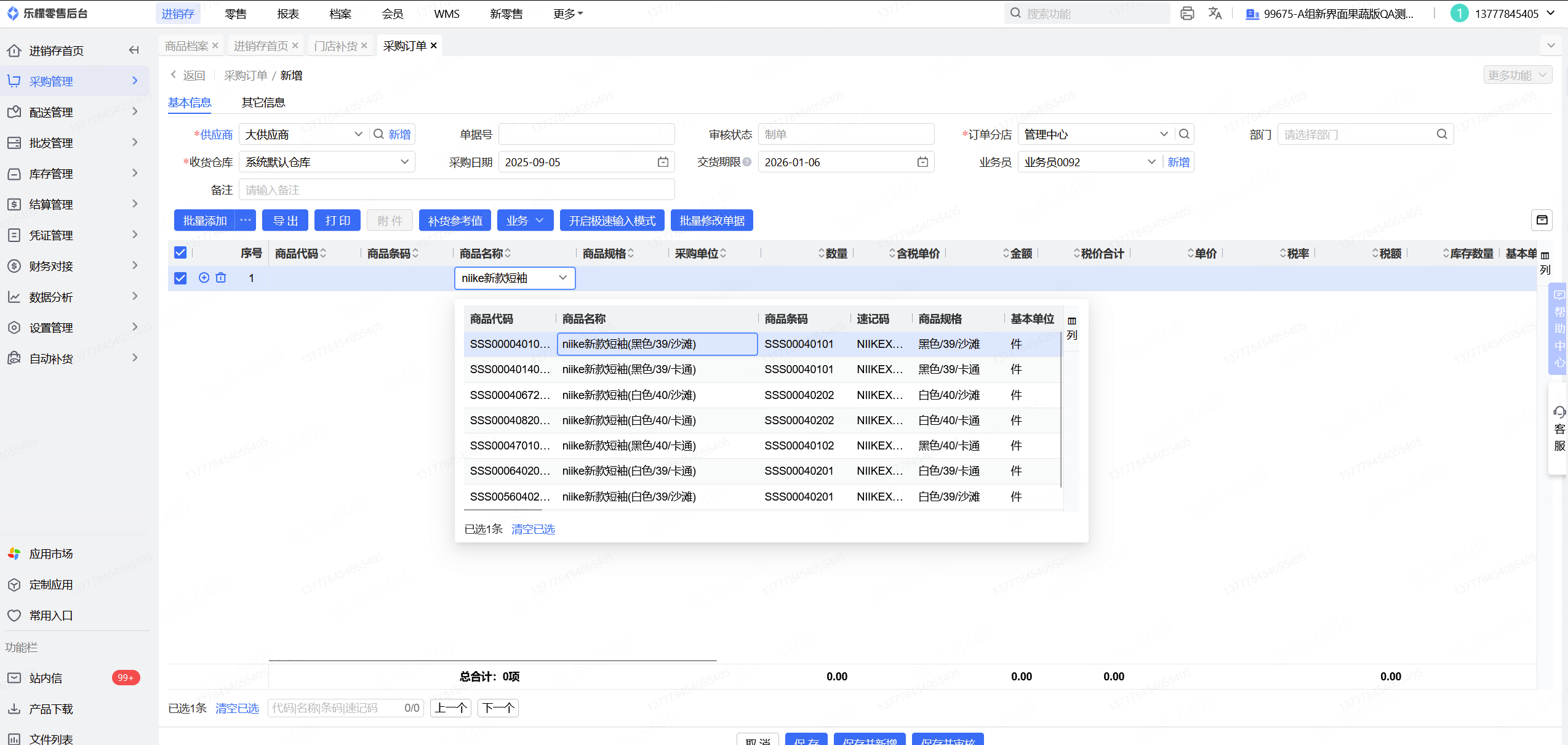This screenshot has height=745, width=1568.
Task: Click the printer icon in top bar
Action: pos(1187,14)
